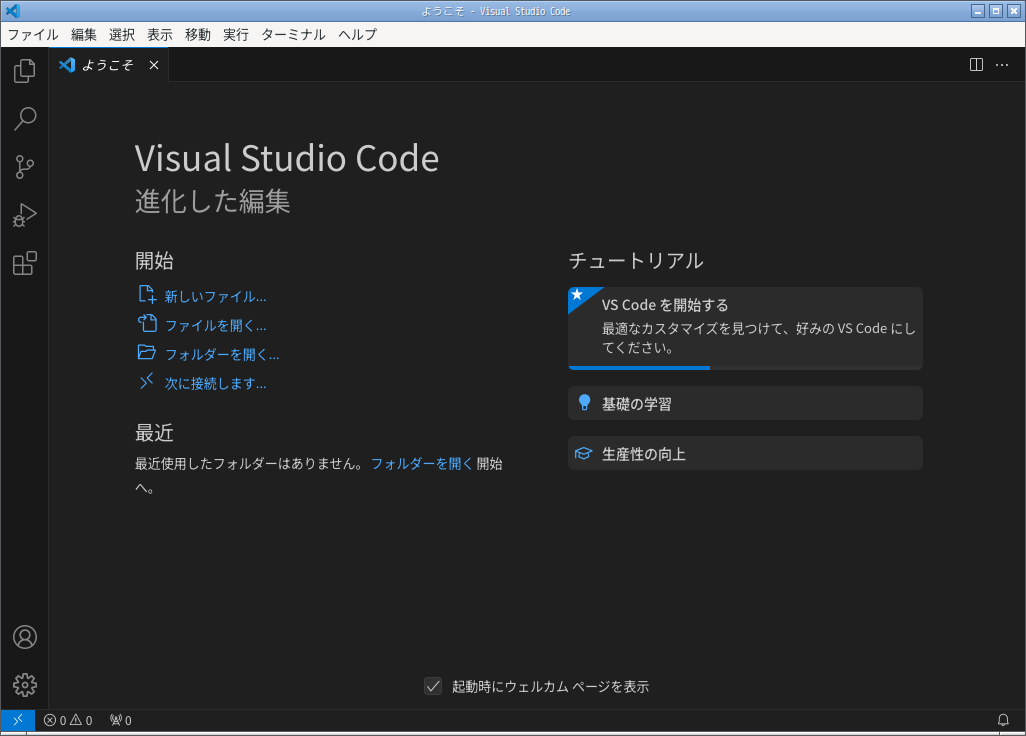
Task: Open the Extensions view icon
Action: pos(24,263)
